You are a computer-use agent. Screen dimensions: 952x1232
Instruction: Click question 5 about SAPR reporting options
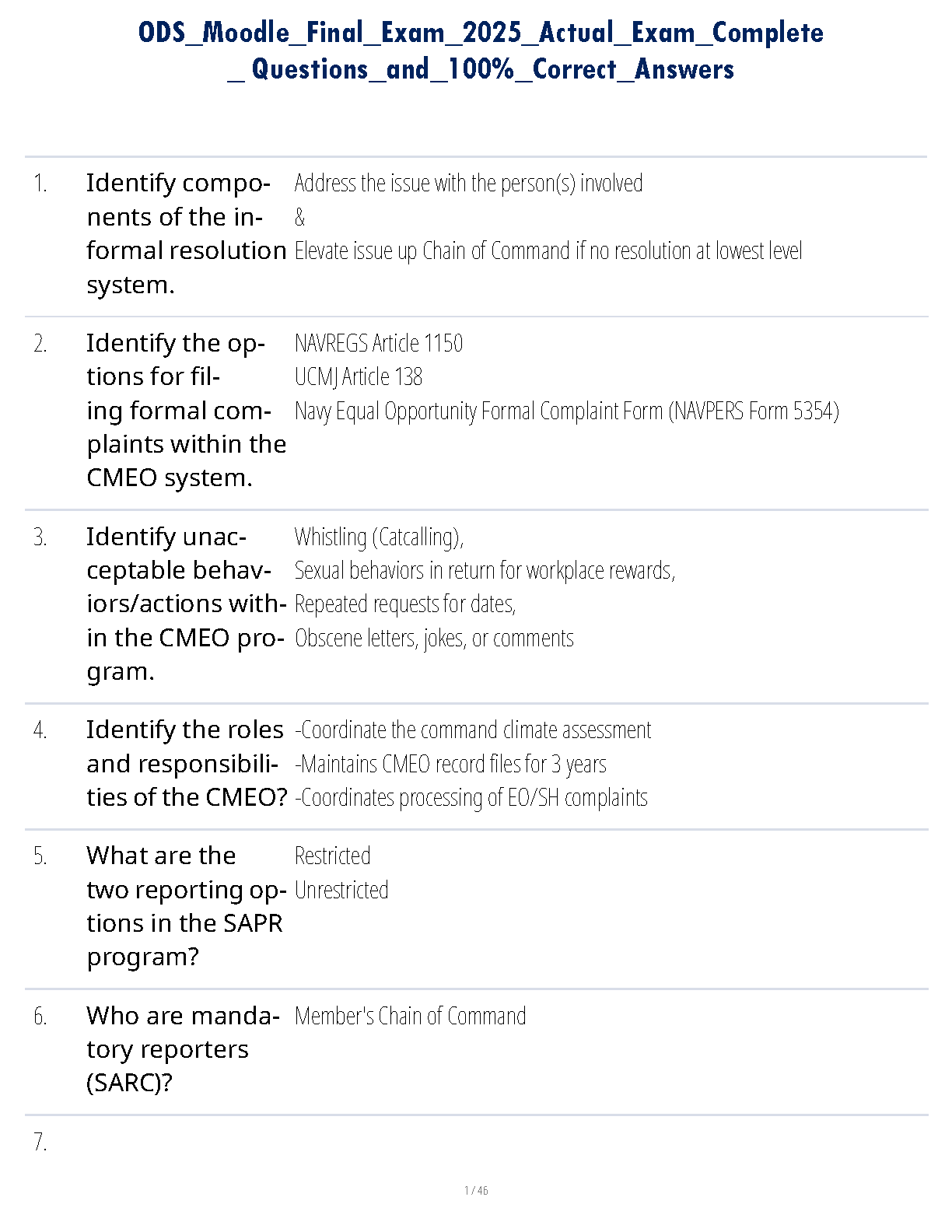tap(186, 906)
